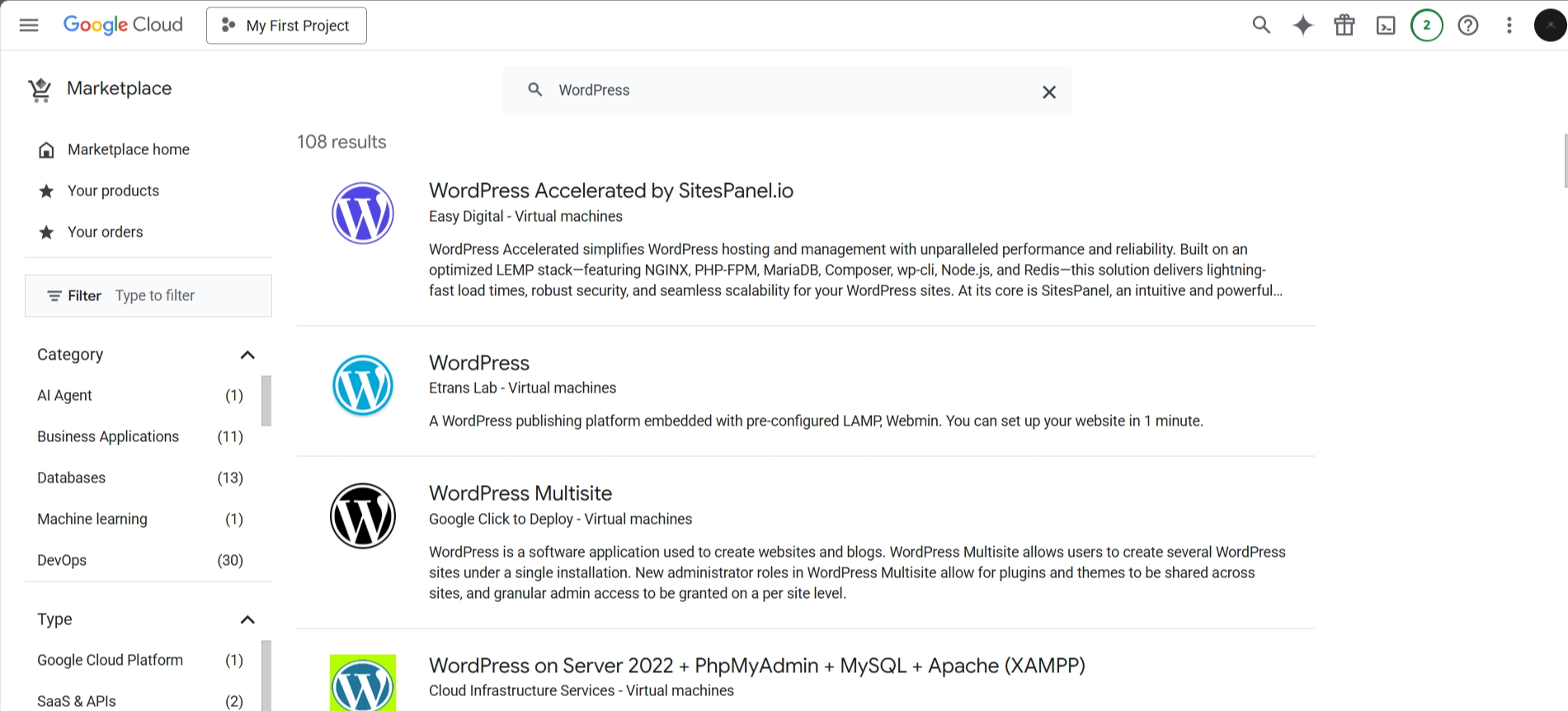The image size is (1568, 711).
Task: Click the WordPress search field
Action: pyautogui.click(x=788, y=90)
